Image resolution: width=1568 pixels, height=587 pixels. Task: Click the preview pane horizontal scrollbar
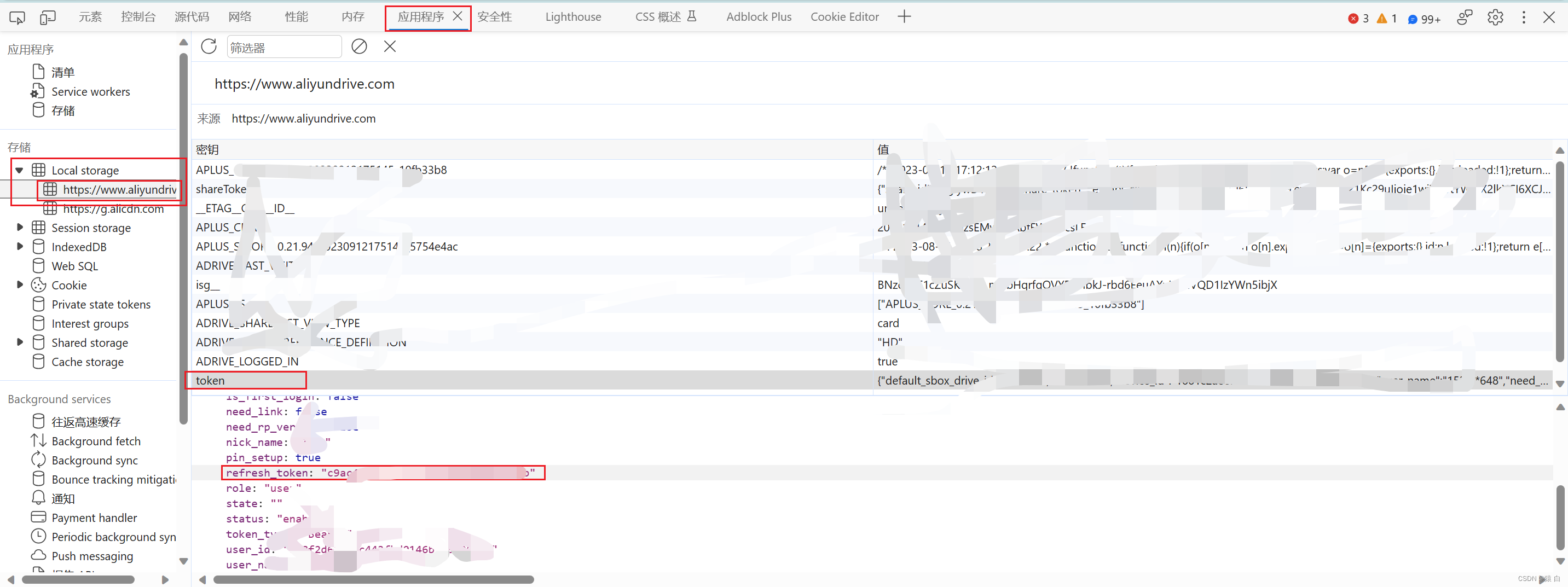pyautogui.click(x=374, y=580)
